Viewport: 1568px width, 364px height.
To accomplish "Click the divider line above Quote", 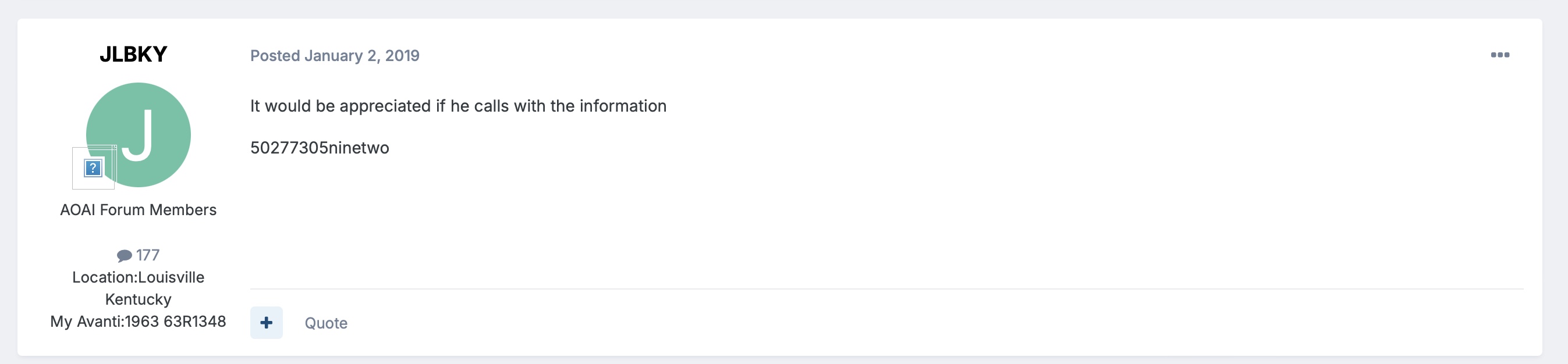I will click(886, 289).
